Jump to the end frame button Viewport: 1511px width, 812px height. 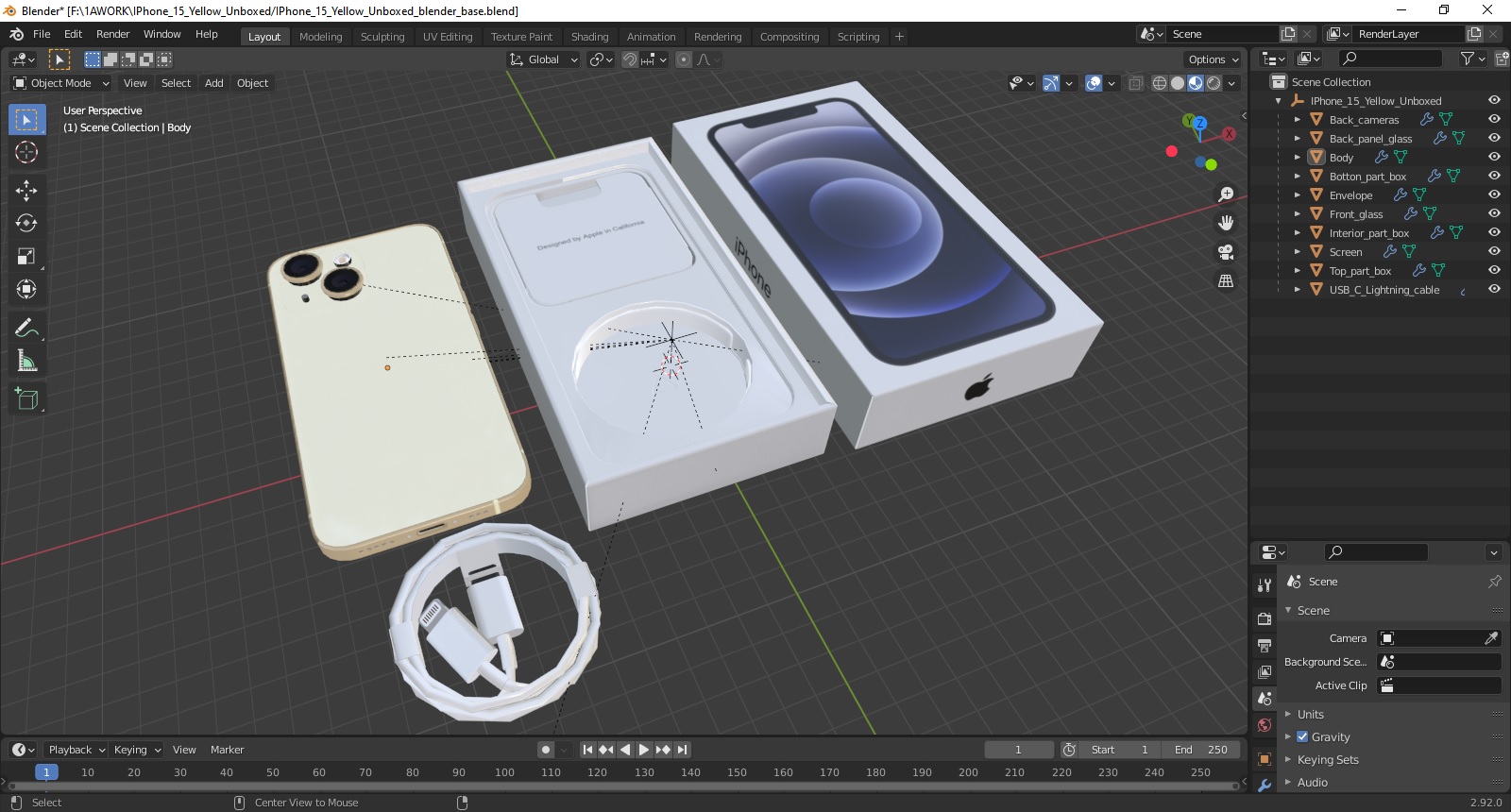tap(682, 750)
